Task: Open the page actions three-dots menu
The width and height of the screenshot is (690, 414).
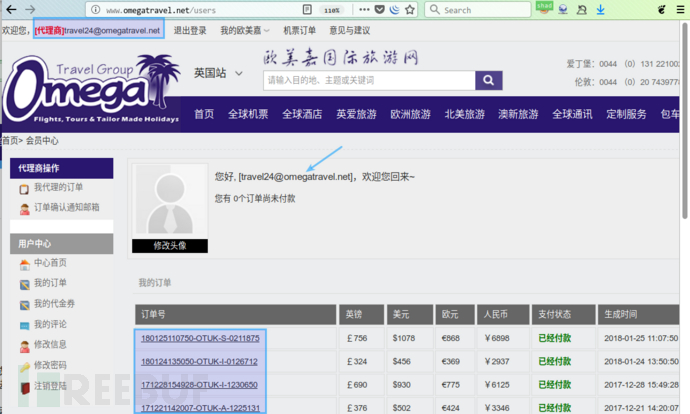Action: tap(364, 10)
